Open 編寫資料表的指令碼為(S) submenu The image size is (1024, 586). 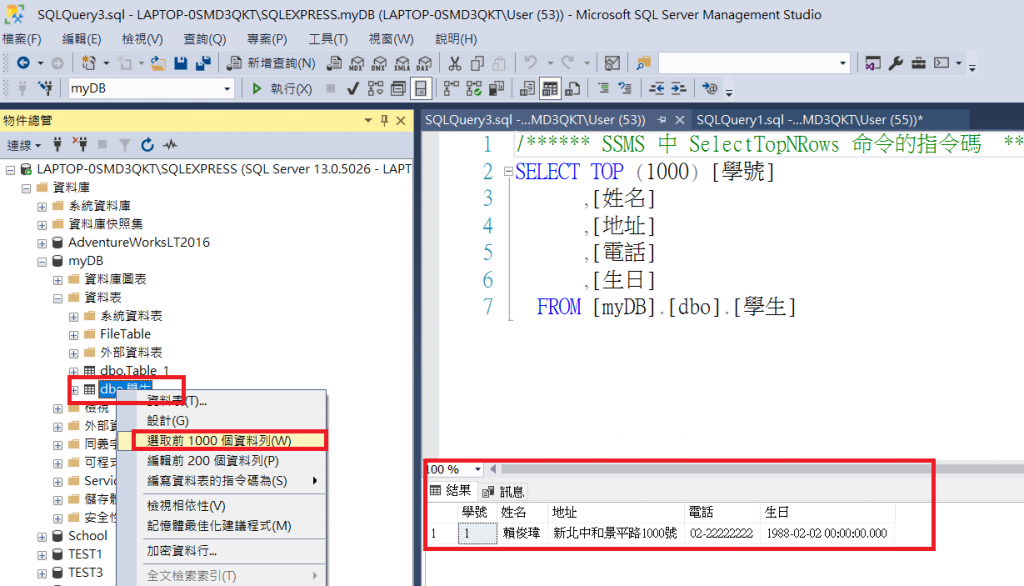click(222, 481)
